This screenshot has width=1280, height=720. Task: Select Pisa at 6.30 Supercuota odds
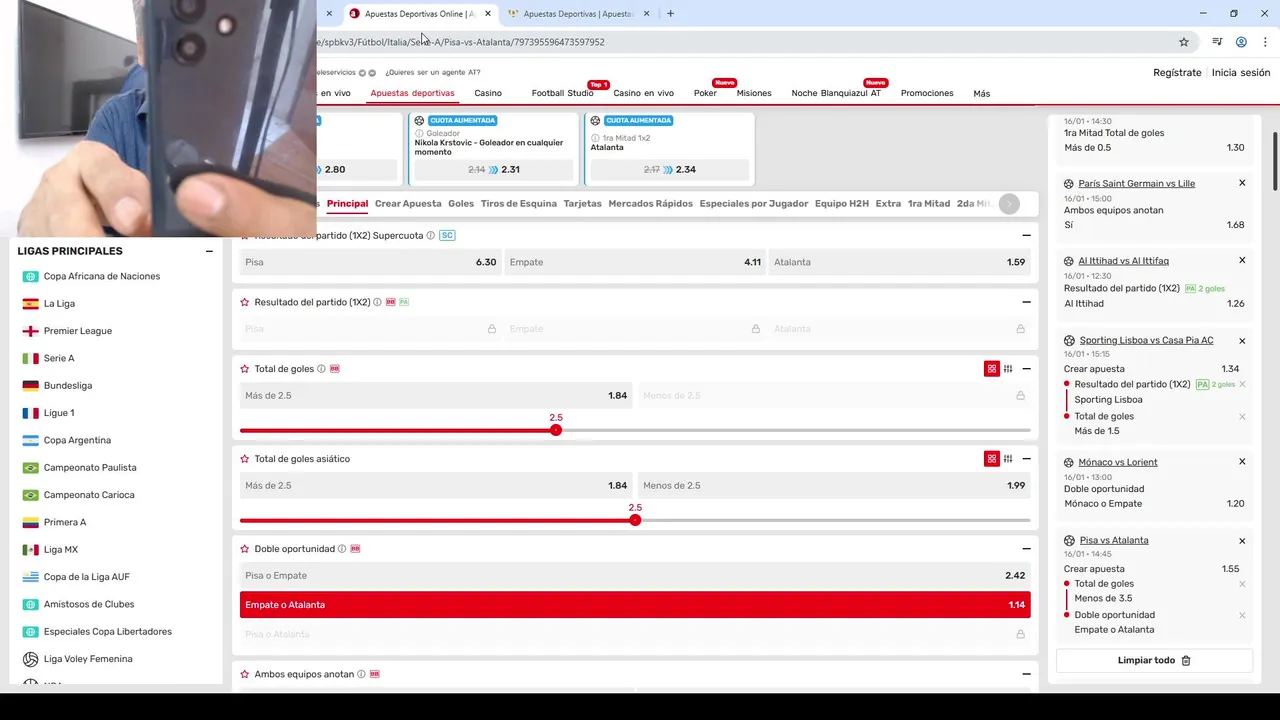click(x=370, y=262)
